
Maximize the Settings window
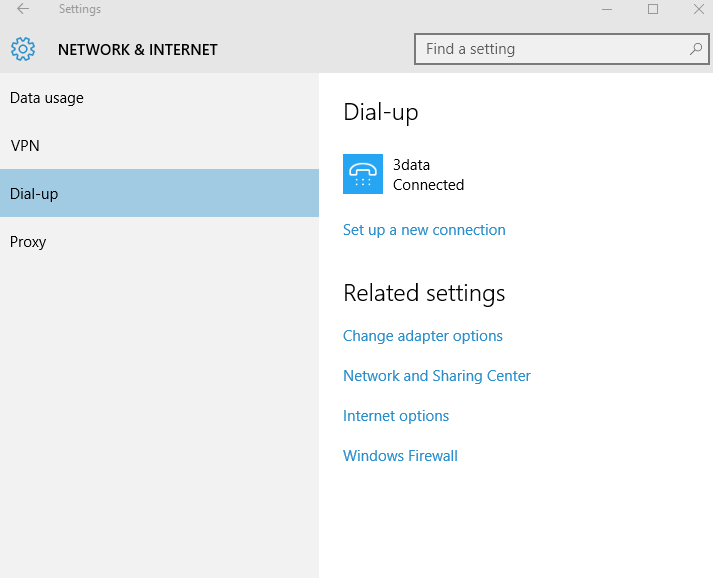653,9
